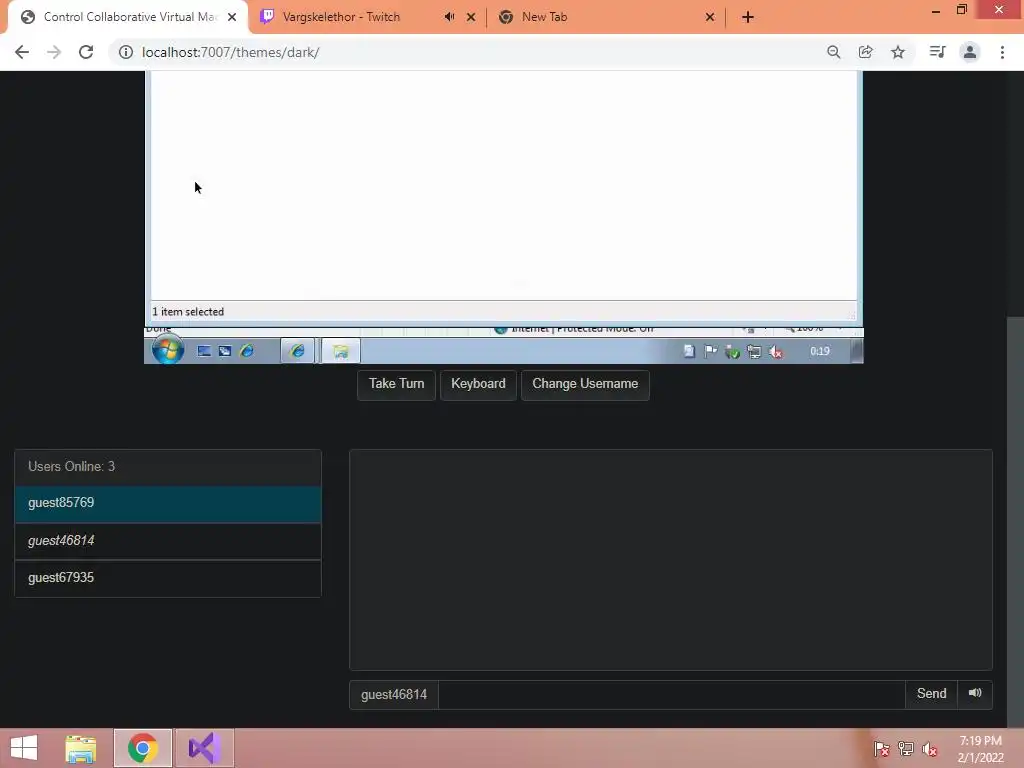Select user guest67935 in list
The height and width of the screenshot is (768, 1024).
click(168, 578)
